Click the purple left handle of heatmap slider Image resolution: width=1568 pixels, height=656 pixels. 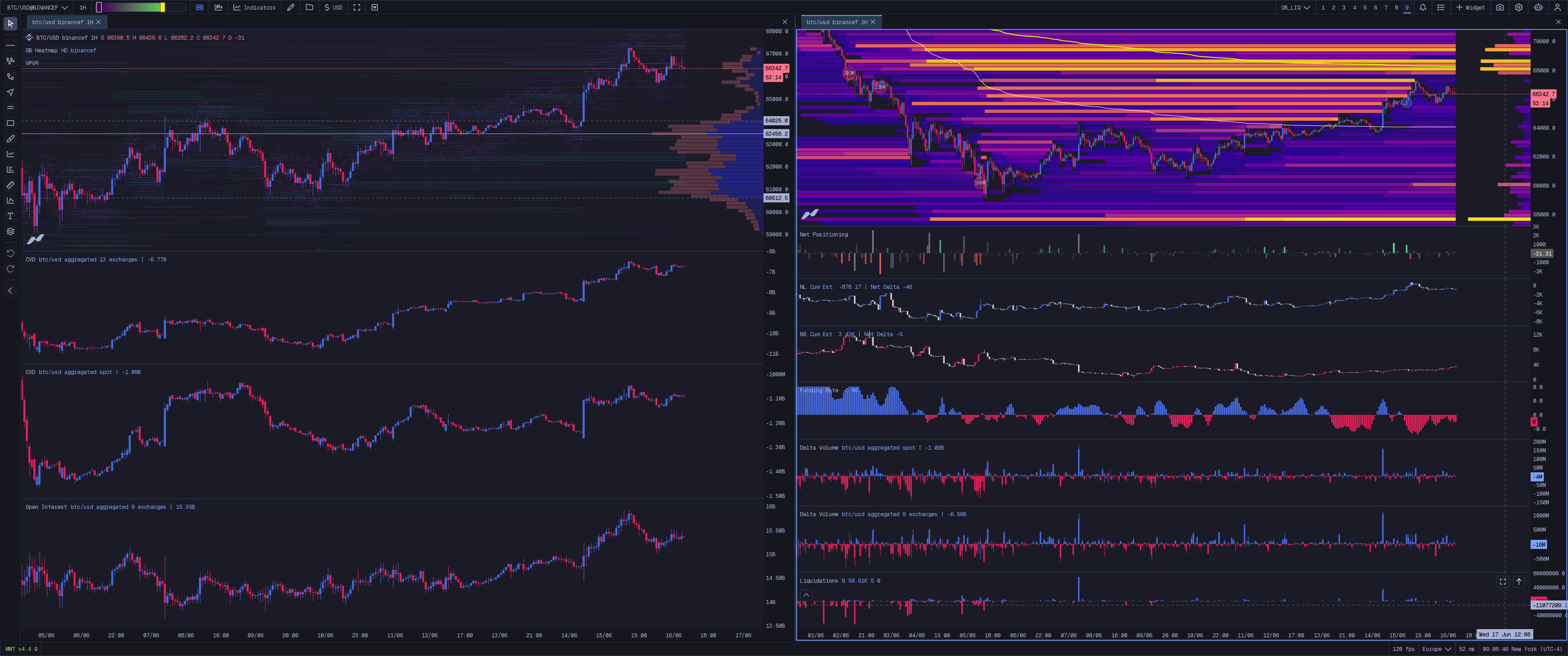(99, 7)
